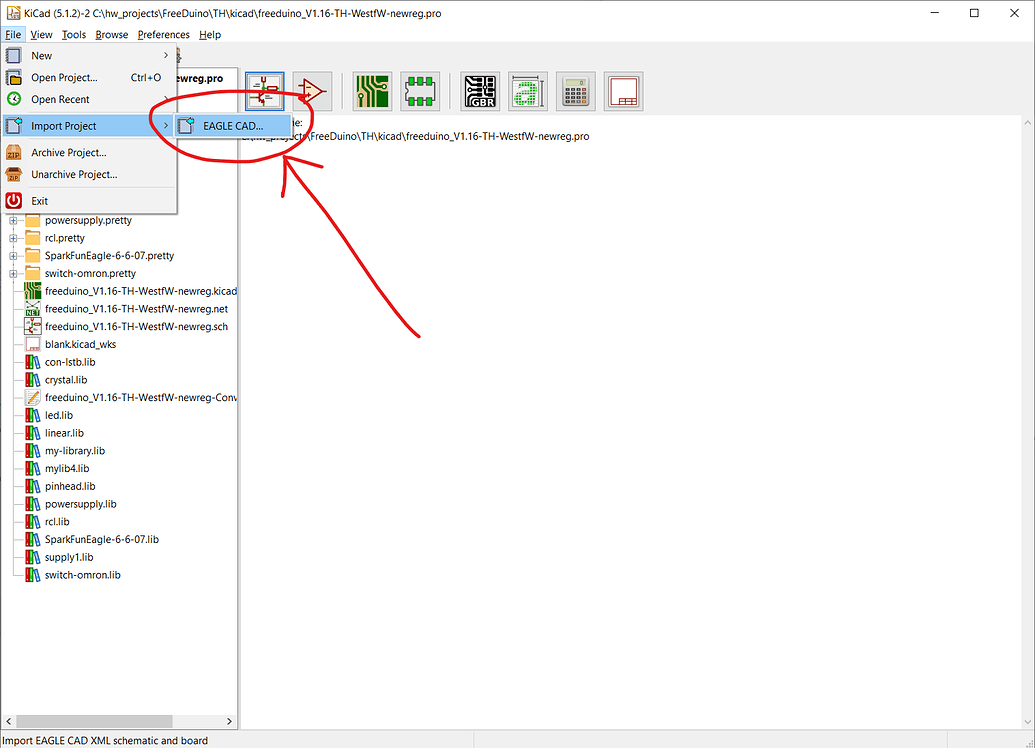
Task: Open GerbView to view gerber files
Action: pos(480,91)
